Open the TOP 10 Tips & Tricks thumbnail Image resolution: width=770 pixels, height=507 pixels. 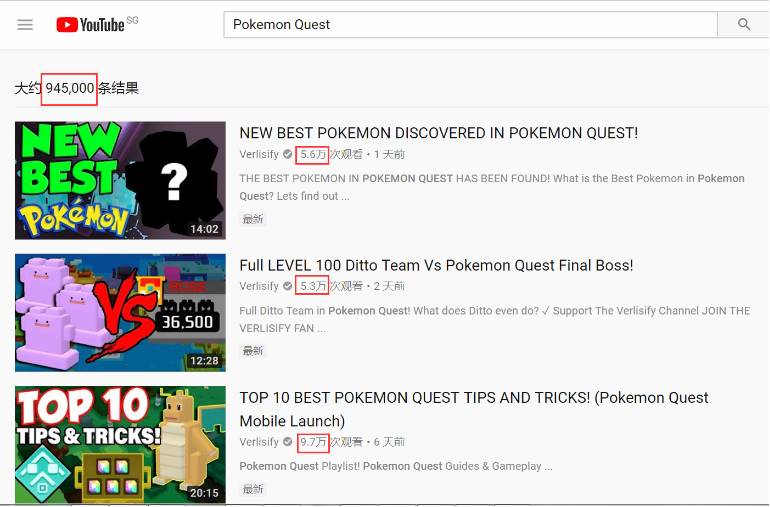[120, 444]
